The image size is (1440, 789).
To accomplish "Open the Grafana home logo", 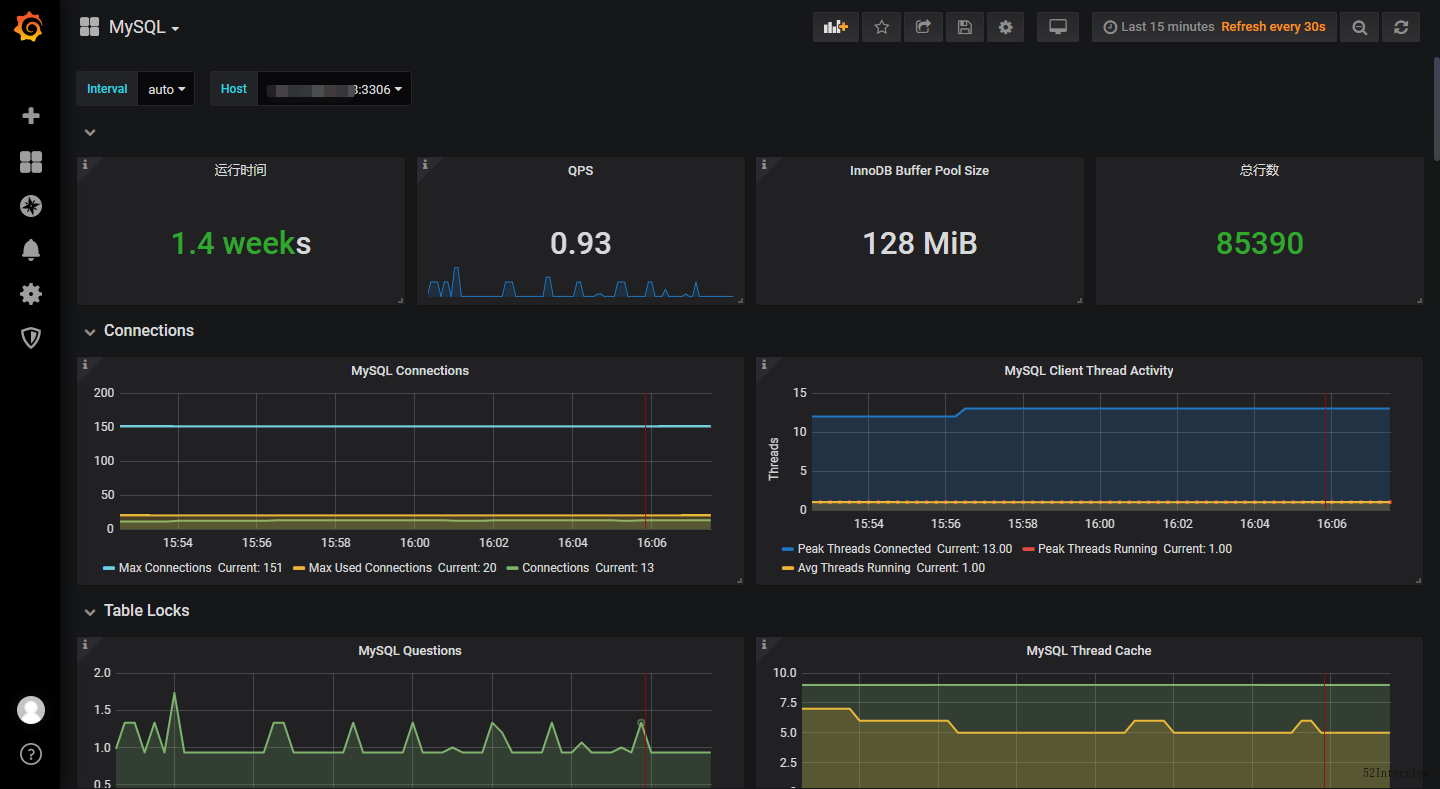I will pos(29,27).
